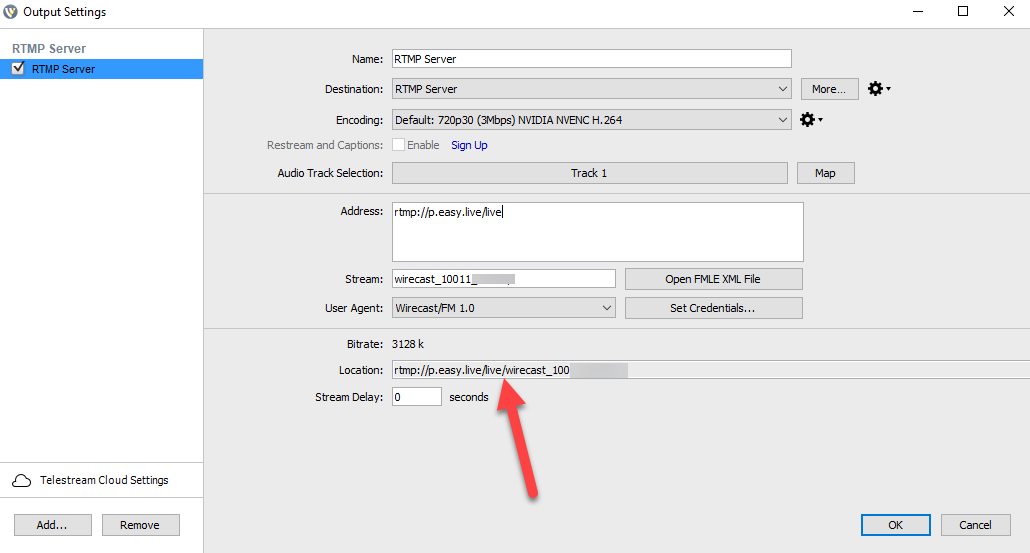This screenshot has height=553, width=1030.
Task: Enable Restream and Captions checkbox
Action: click(398, 144)
